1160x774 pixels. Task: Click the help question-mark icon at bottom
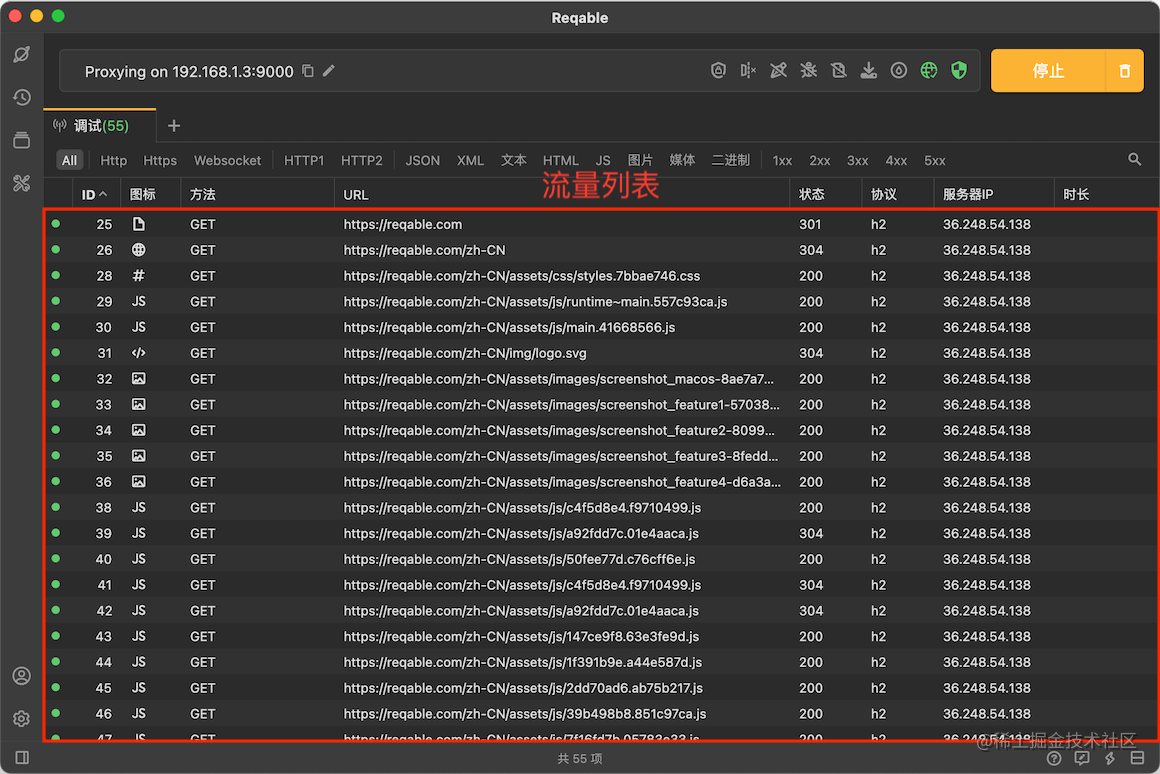coord(1055,758)
